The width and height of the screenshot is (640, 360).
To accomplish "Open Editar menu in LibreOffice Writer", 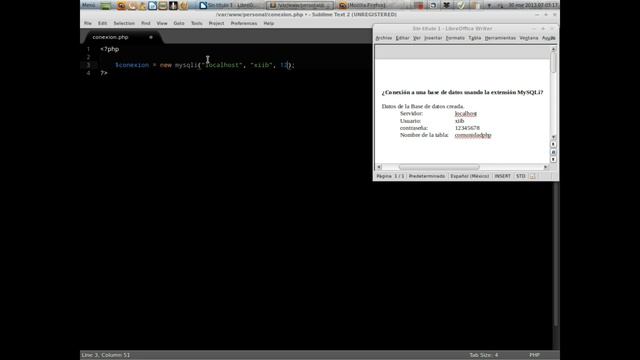I will (x=402, y=38).
